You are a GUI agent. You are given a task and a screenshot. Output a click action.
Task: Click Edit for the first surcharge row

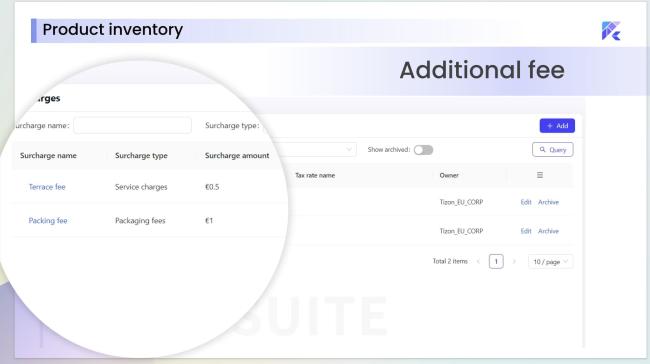[x=526, y=202]
